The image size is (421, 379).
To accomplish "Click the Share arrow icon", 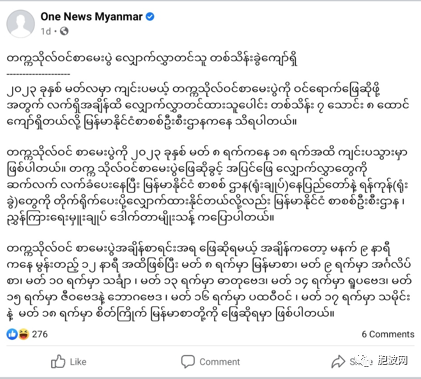I will (338, 362).
